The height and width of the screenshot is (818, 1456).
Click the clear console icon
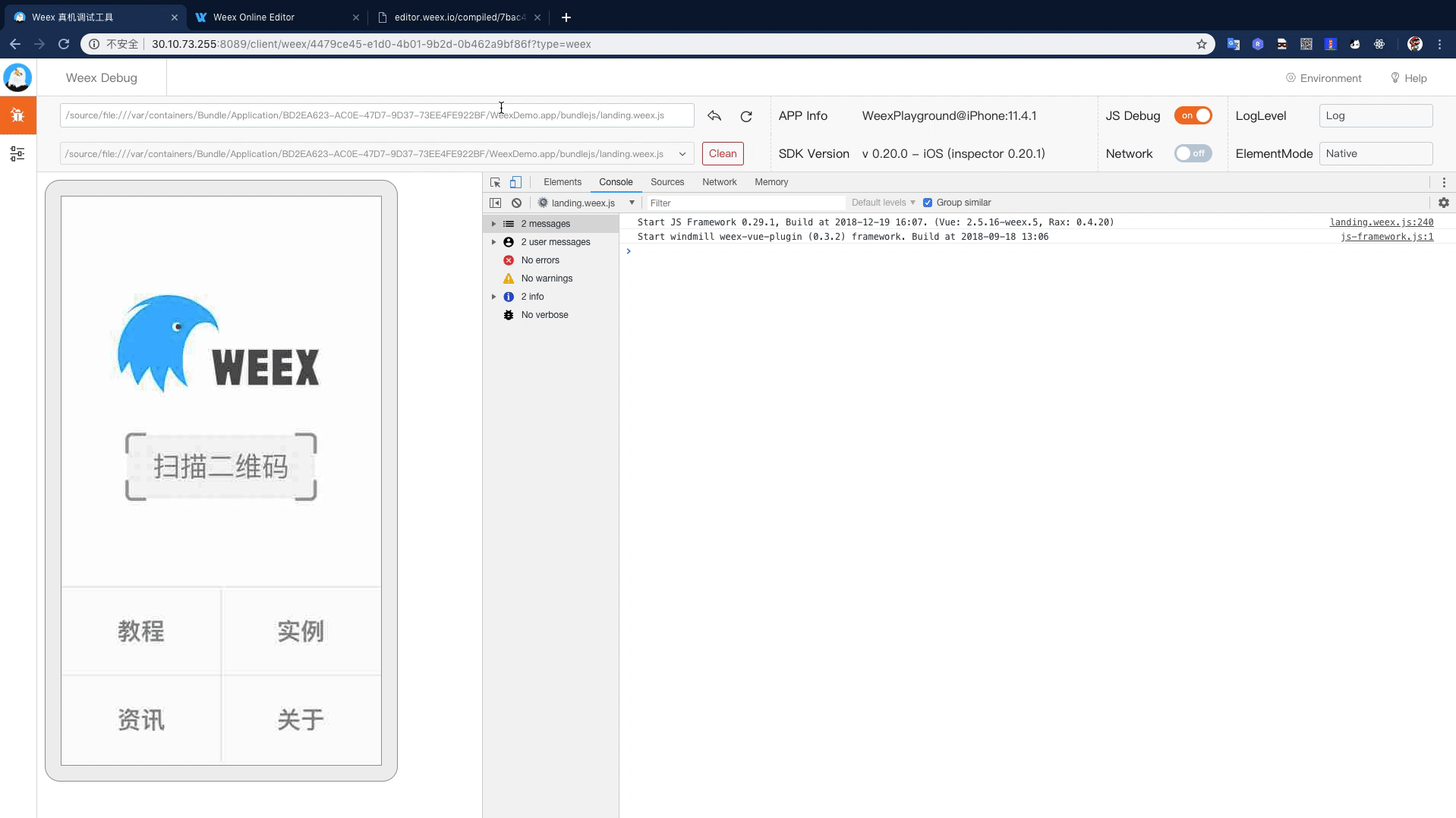coord(516,203)
